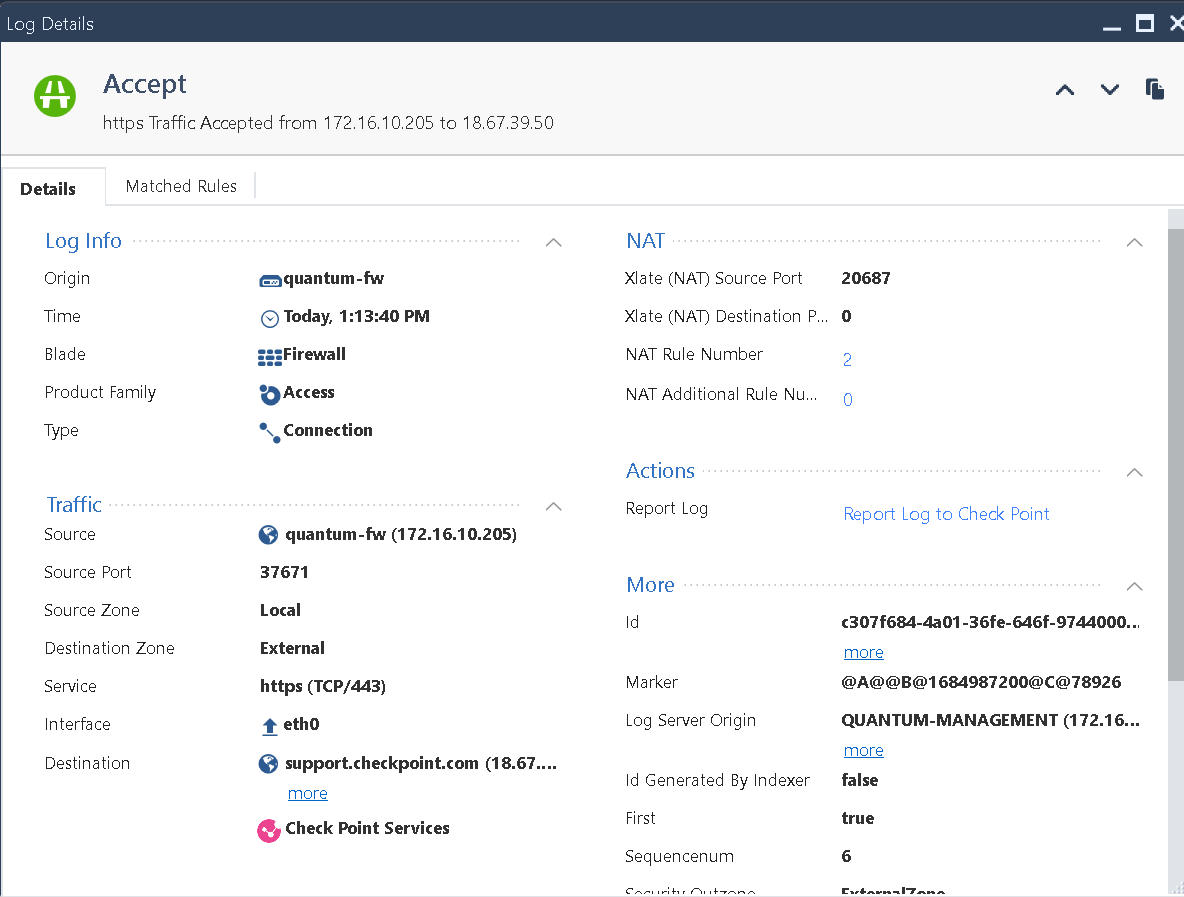Click the Access product family icon
Screen dimensions: 1184x897
click(268, 392)
